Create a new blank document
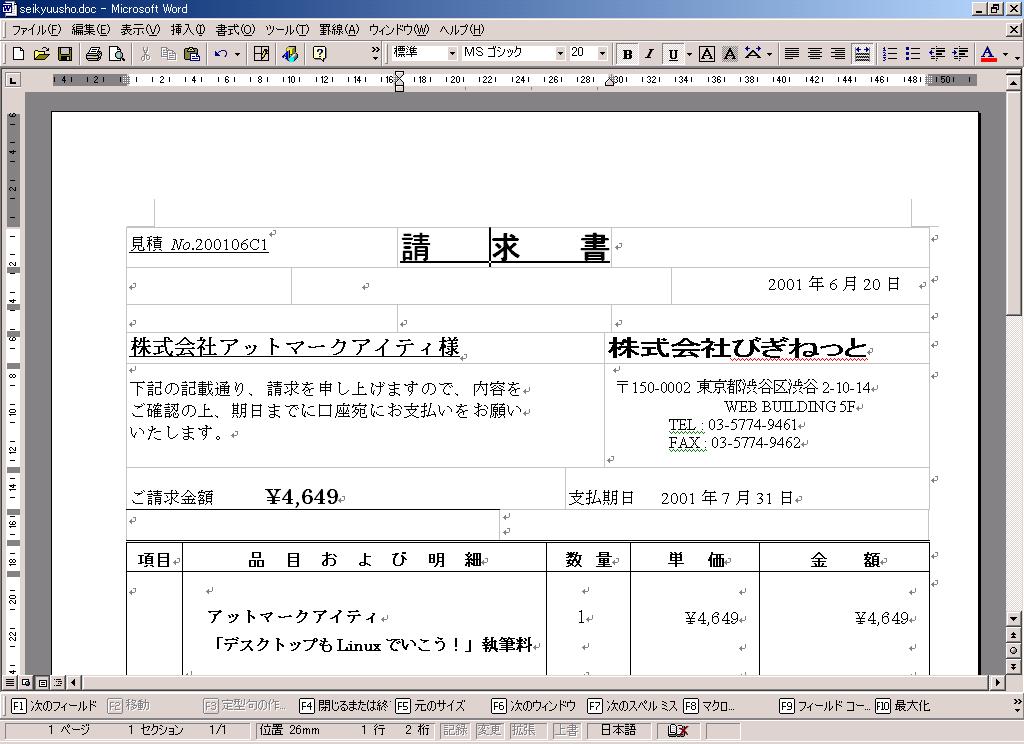Viewport: 1024px width, 744px height. click(18, 54)
